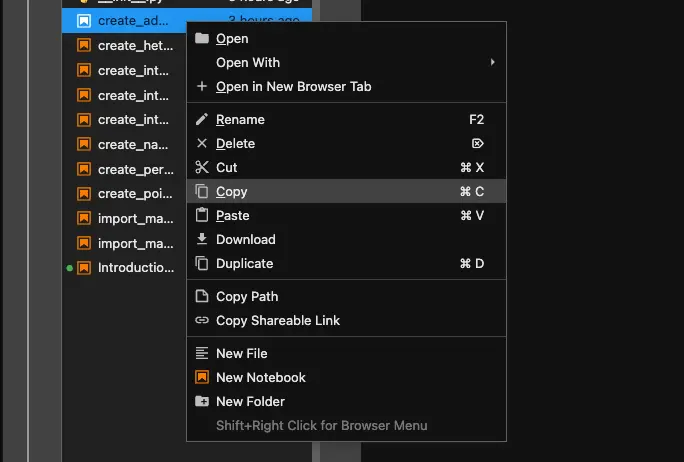This screenshot has height=462, width=684.
Task: Click the pencil icon next to Rename
Action: [202, 120]
